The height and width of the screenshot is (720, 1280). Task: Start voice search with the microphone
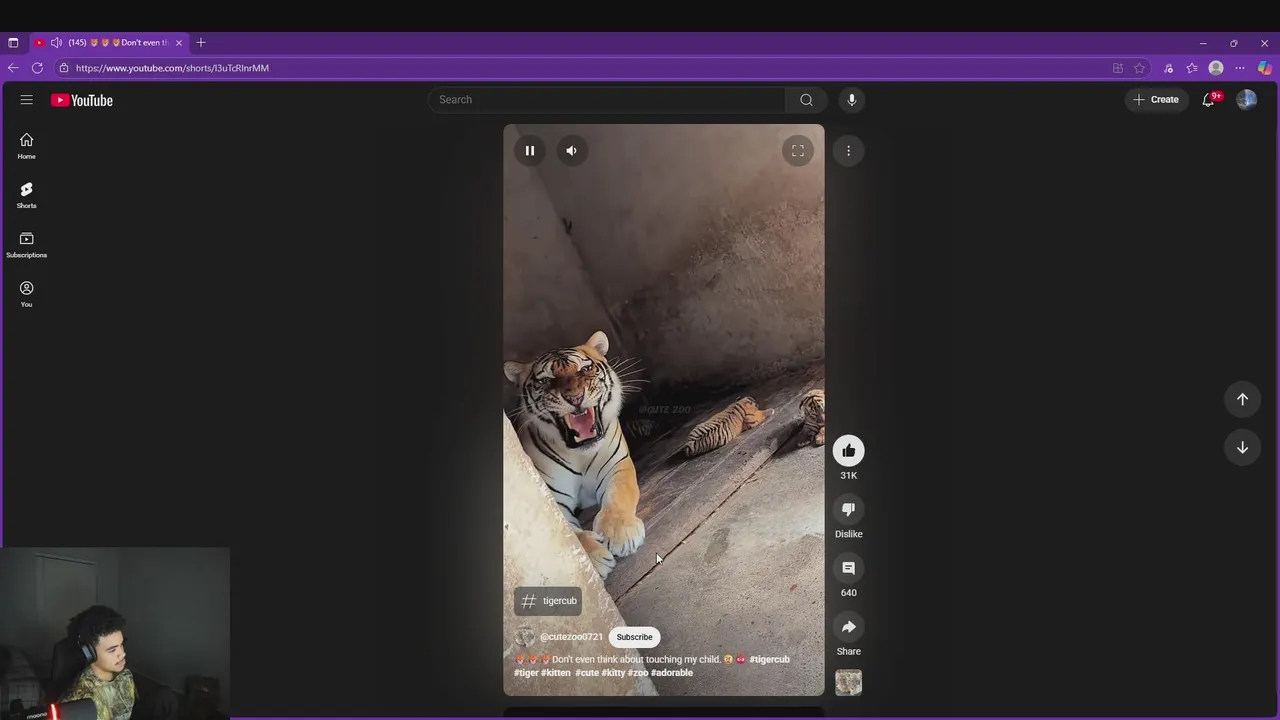(852, 100)
